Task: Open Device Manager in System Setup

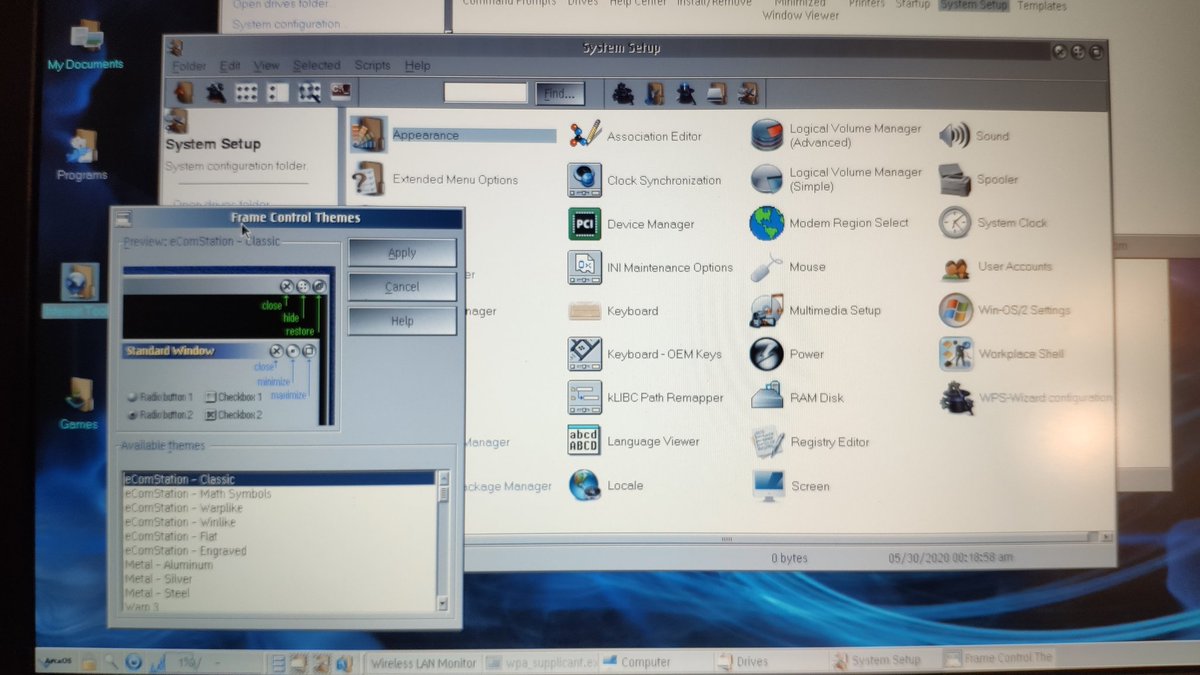Action: 585,224
